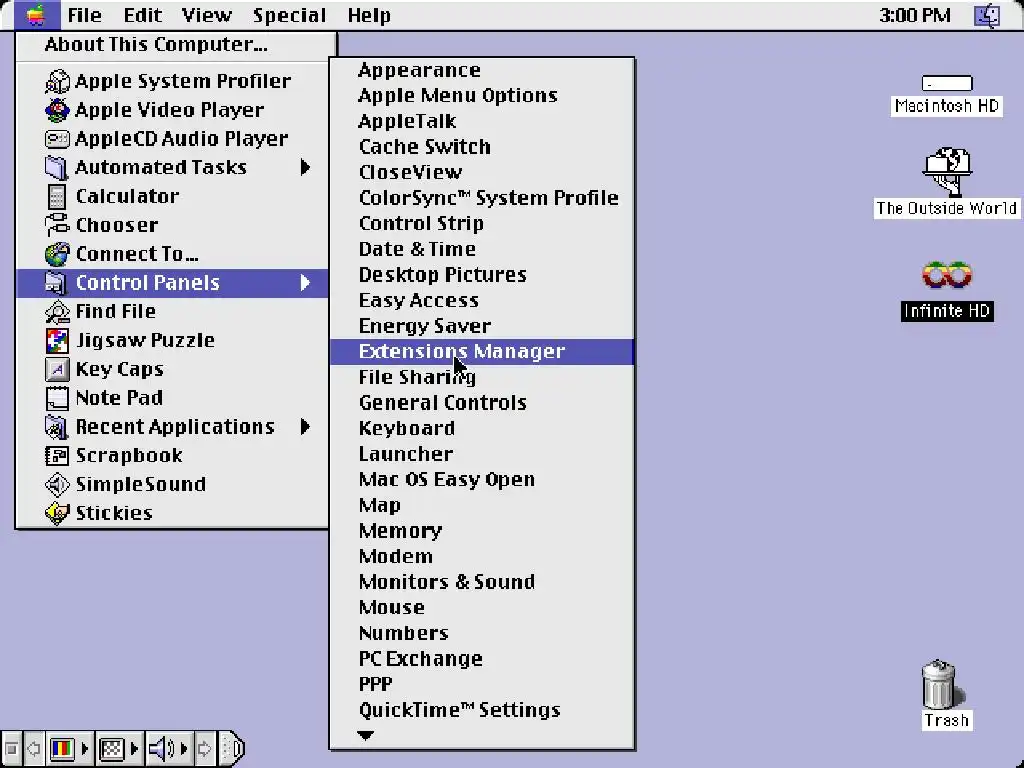
Task: Choose Easy Access control panel
Action: 482,300
